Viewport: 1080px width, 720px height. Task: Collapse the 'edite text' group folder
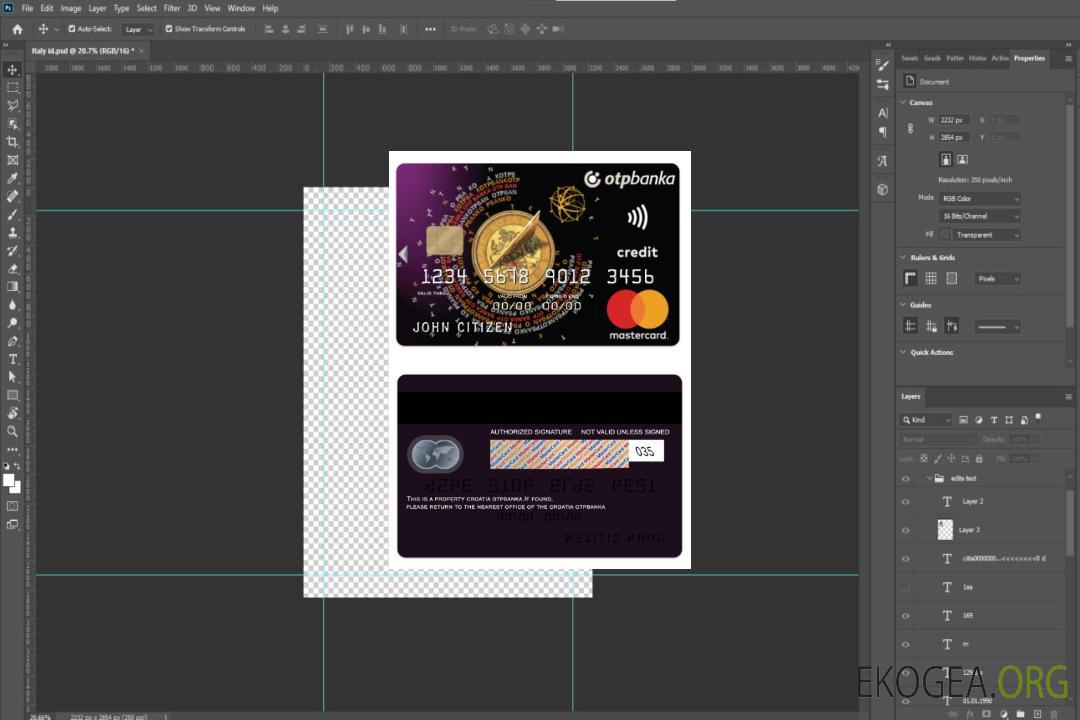pyautogui.click(x=929, y=478)
